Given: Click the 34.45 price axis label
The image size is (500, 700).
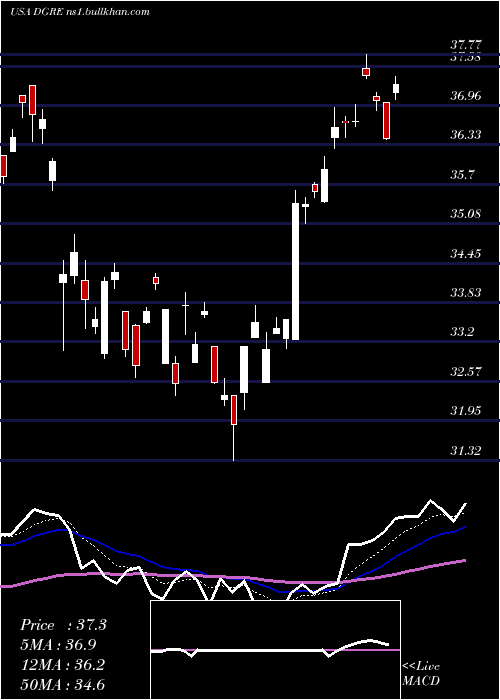Looking at the screenshot, I should [466, 254].
